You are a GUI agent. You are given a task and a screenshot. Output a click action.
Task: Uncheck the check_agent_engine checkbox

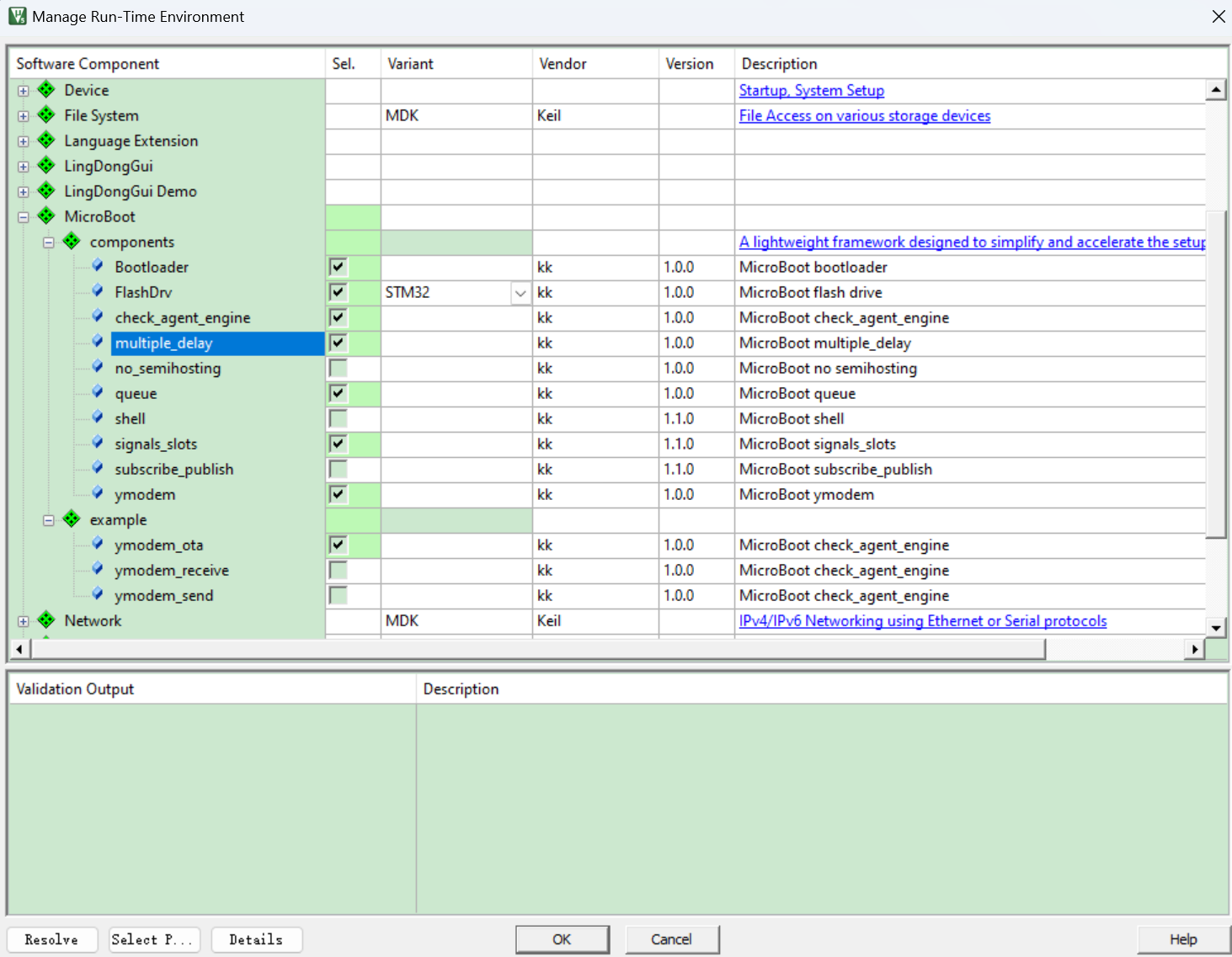[338, 317]
